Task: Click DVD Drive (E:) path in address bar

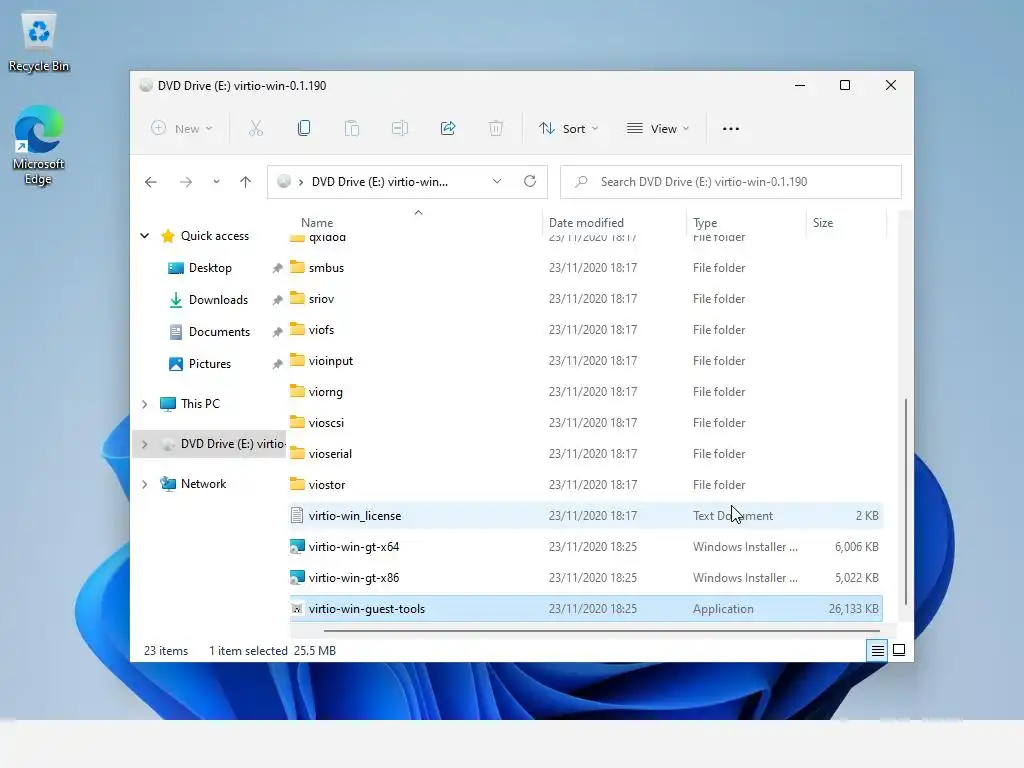Action: [x=379, y=182]
